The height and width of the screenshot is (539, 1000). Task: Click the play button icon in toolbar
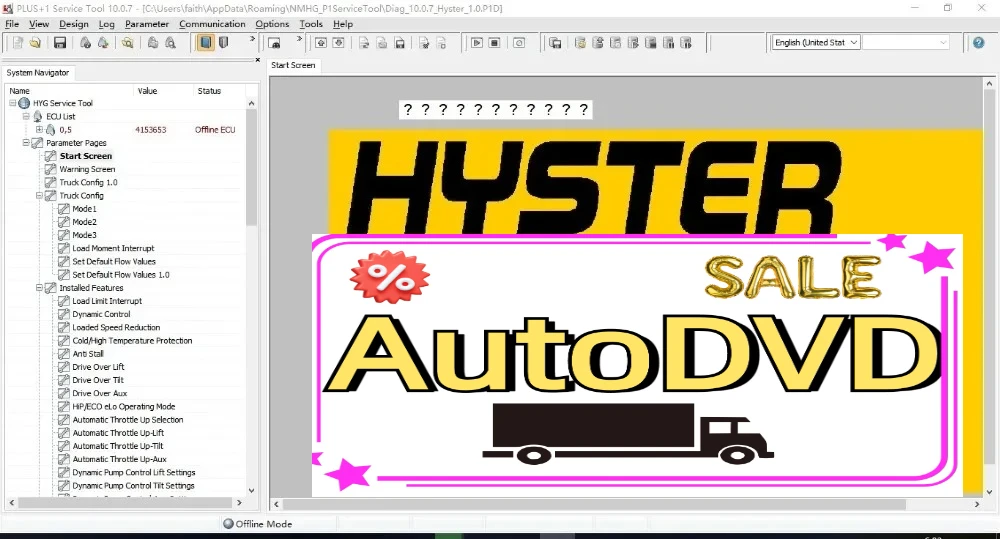click(x=477, y=43)
